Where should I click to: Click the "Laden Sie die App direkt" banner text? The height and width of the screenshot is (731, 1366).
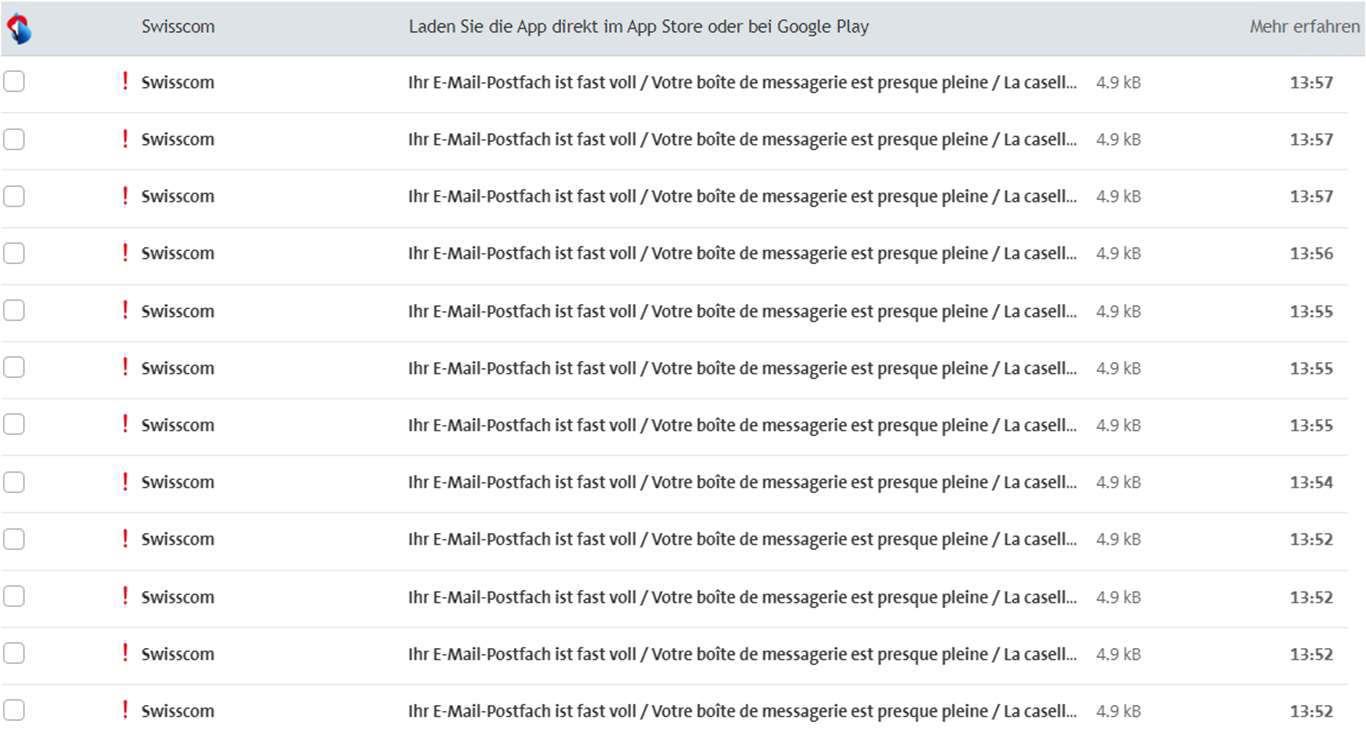(x=638, y=27)
